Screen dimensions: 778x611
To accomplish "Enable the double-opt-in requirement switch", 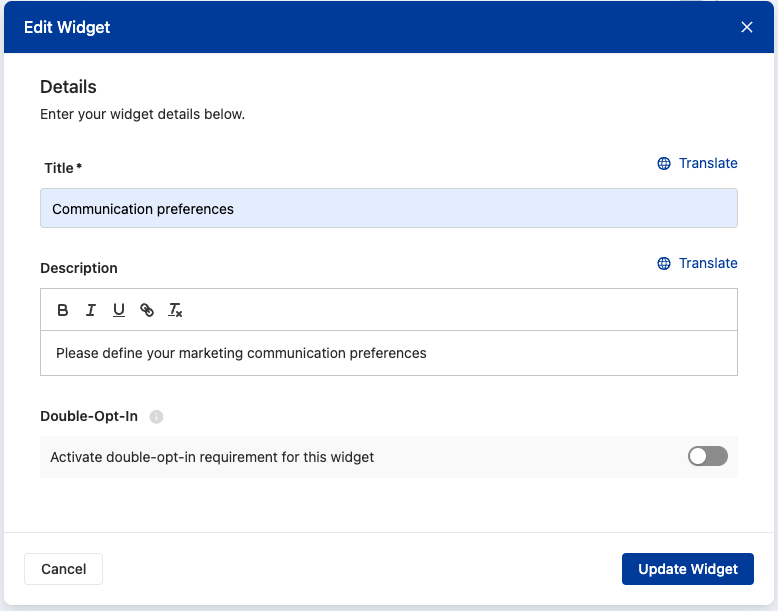I will tap(707, 457).
